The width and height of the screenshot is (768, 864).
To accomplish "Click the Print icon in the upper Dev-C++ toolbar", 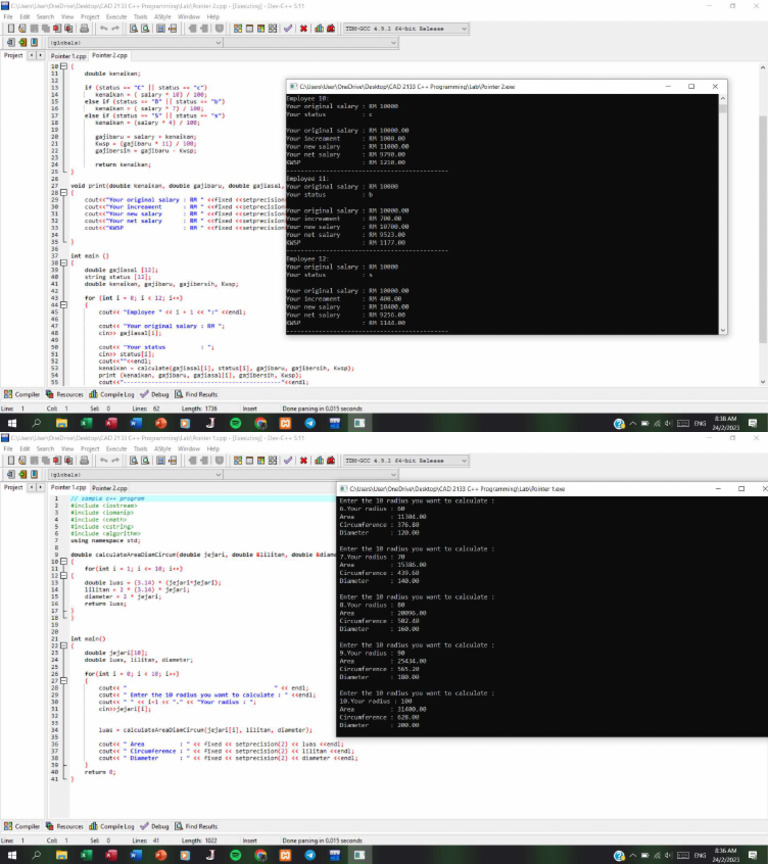I will (85, 29).
